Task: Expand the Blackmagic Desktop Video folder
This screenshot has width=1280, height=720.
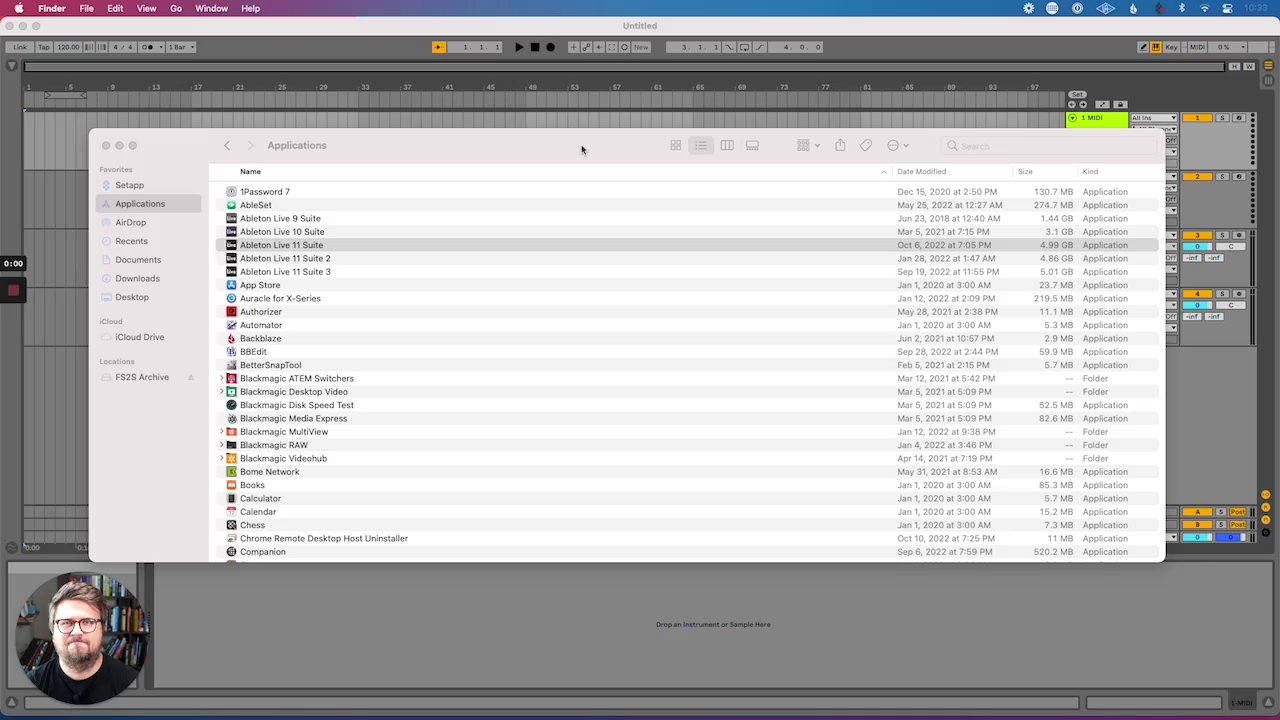Action: 222,392
